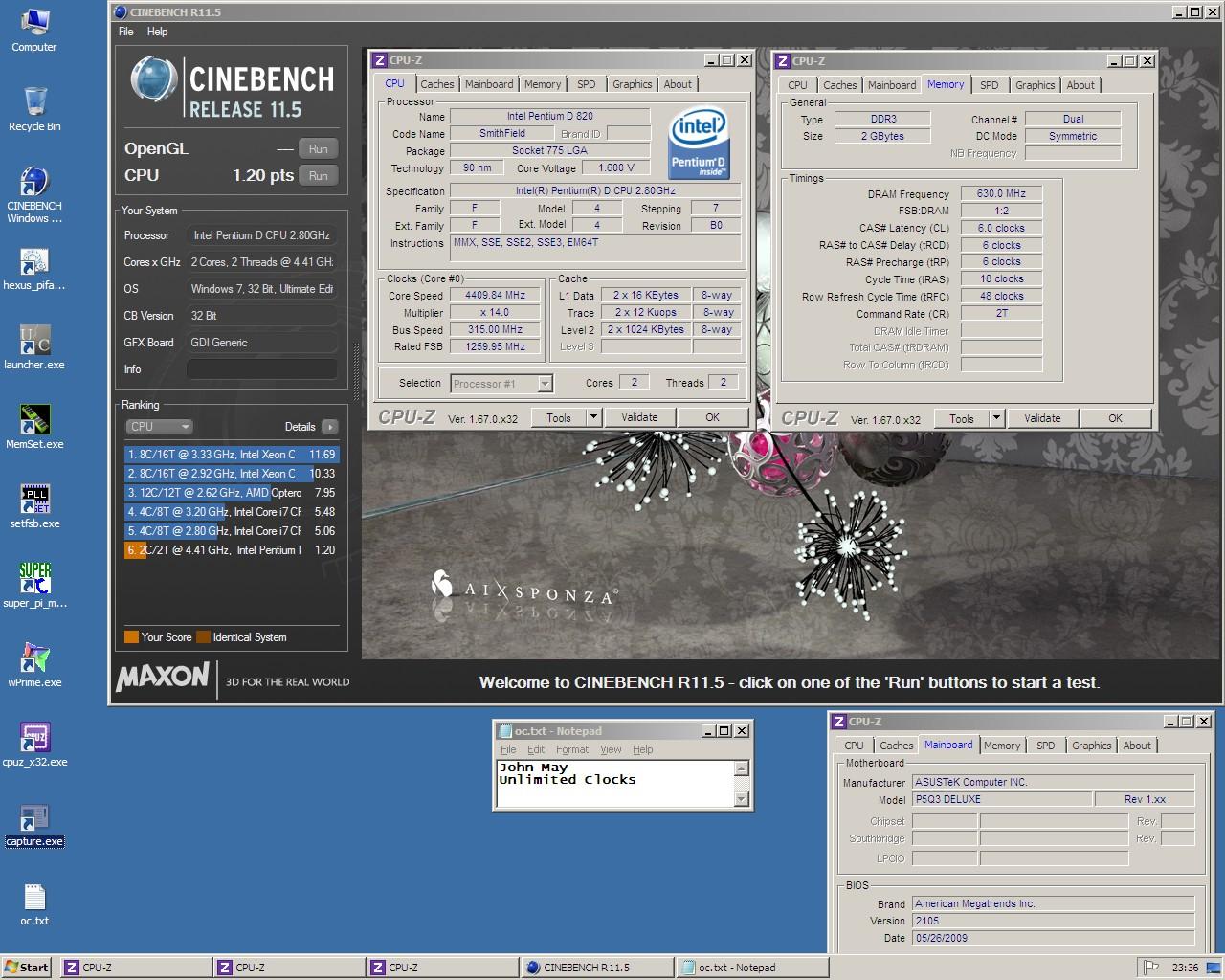This screenshot has width=1225, height=980.
Task: Expand the Tools dropdown arrow in CPU window
Action: [x=593, y=417]
